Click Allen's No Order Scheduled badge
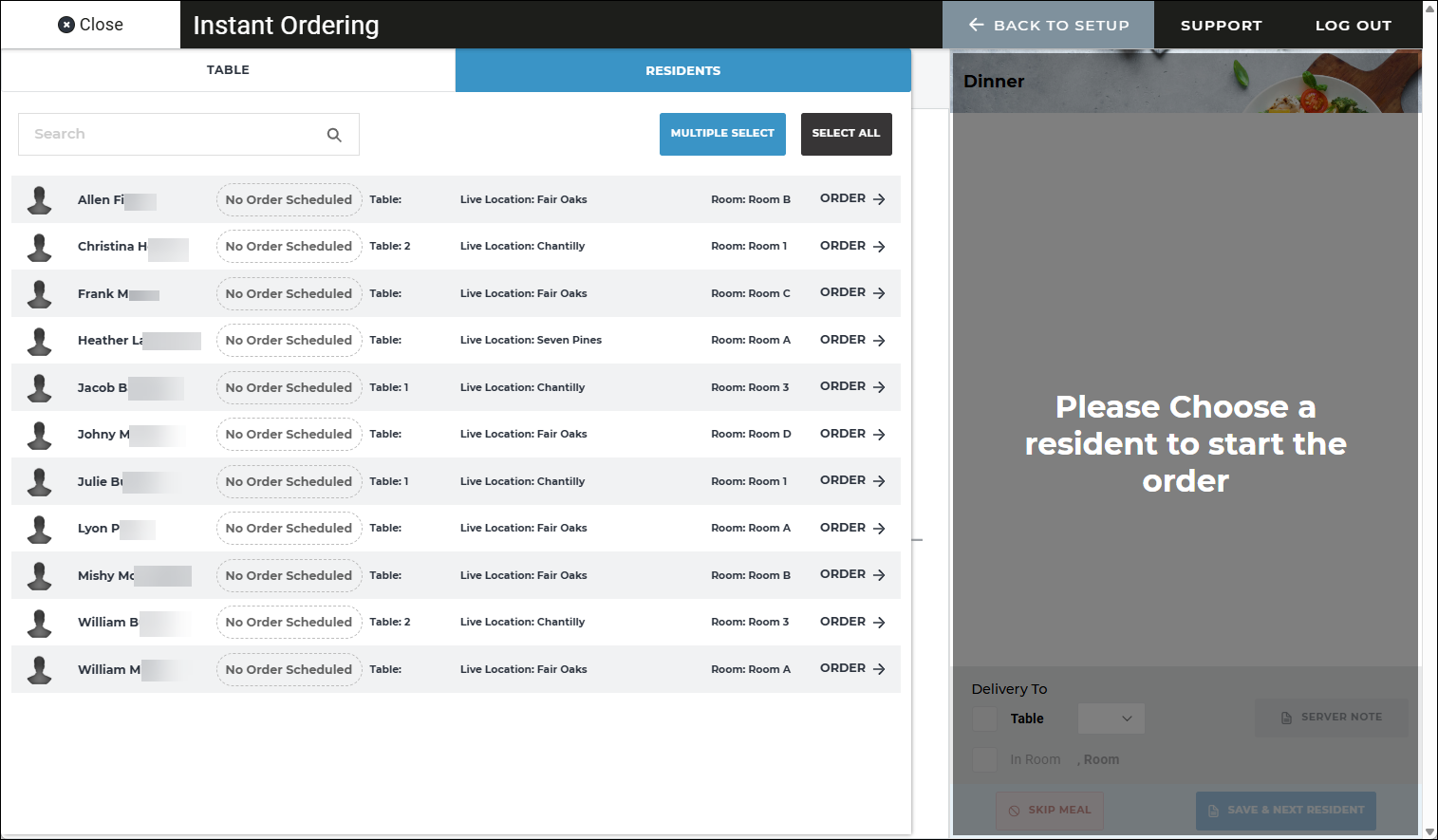The image size is (1438, 840). (x=289, y=199)
